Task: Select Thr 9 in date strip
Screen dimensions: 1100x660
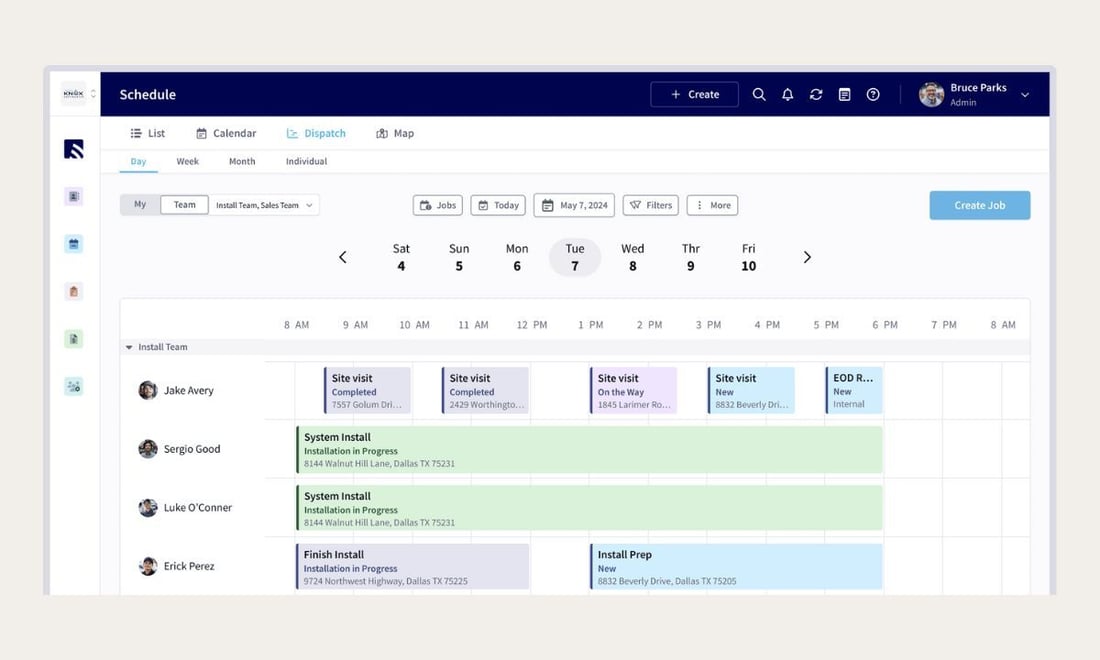Action: point(690,257)
